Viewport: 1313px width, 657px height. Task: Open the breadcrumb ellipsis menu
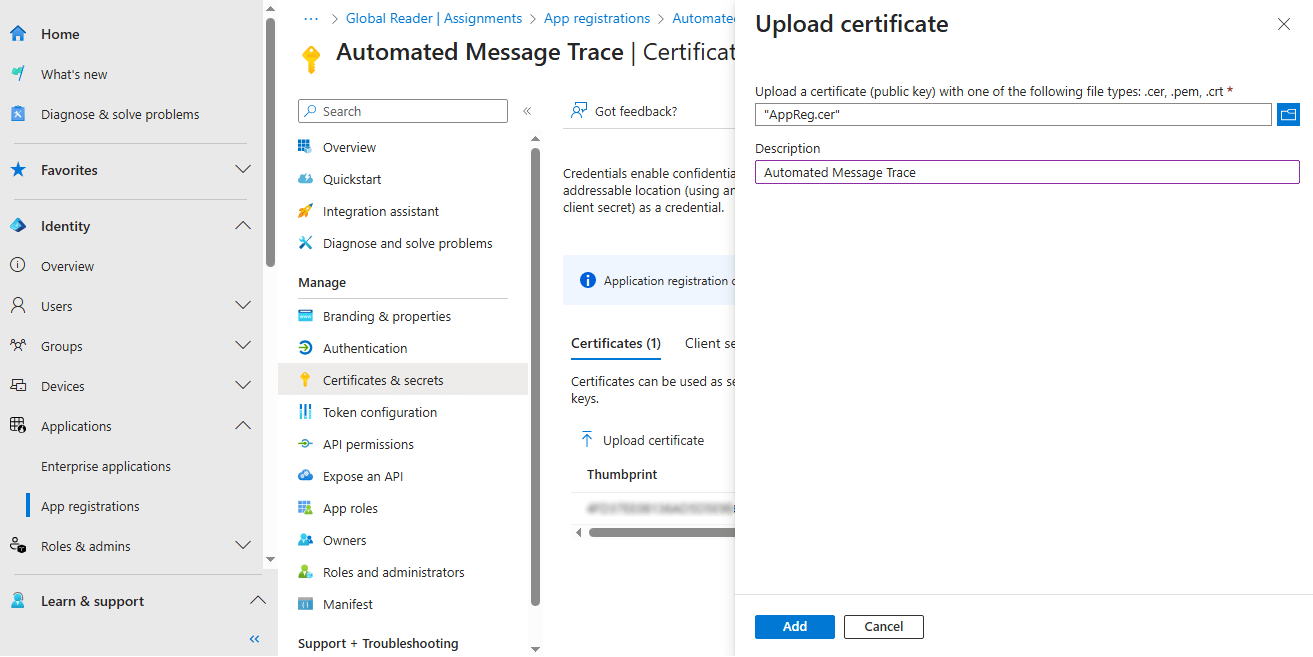pyautogui.click(x=311, y=18)
